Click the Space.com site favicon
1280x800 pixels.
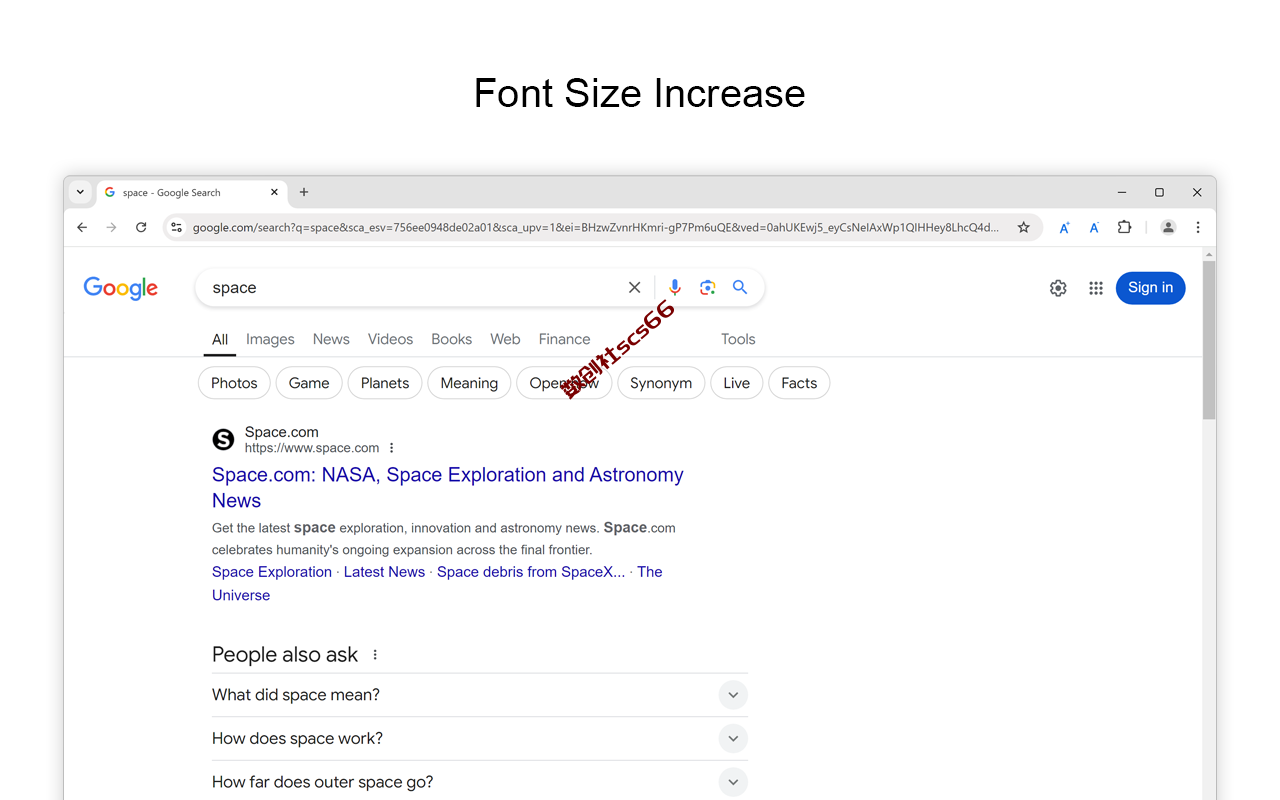point(223,440)
